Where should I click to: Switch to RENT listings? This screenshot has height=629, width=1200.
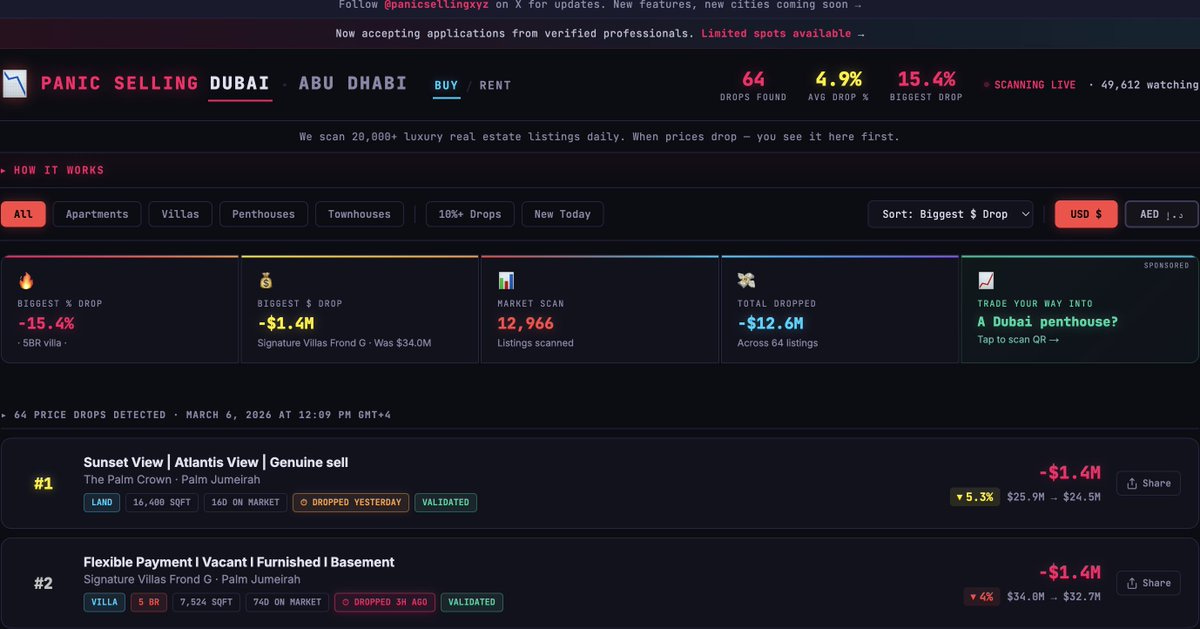pos(495,85)
